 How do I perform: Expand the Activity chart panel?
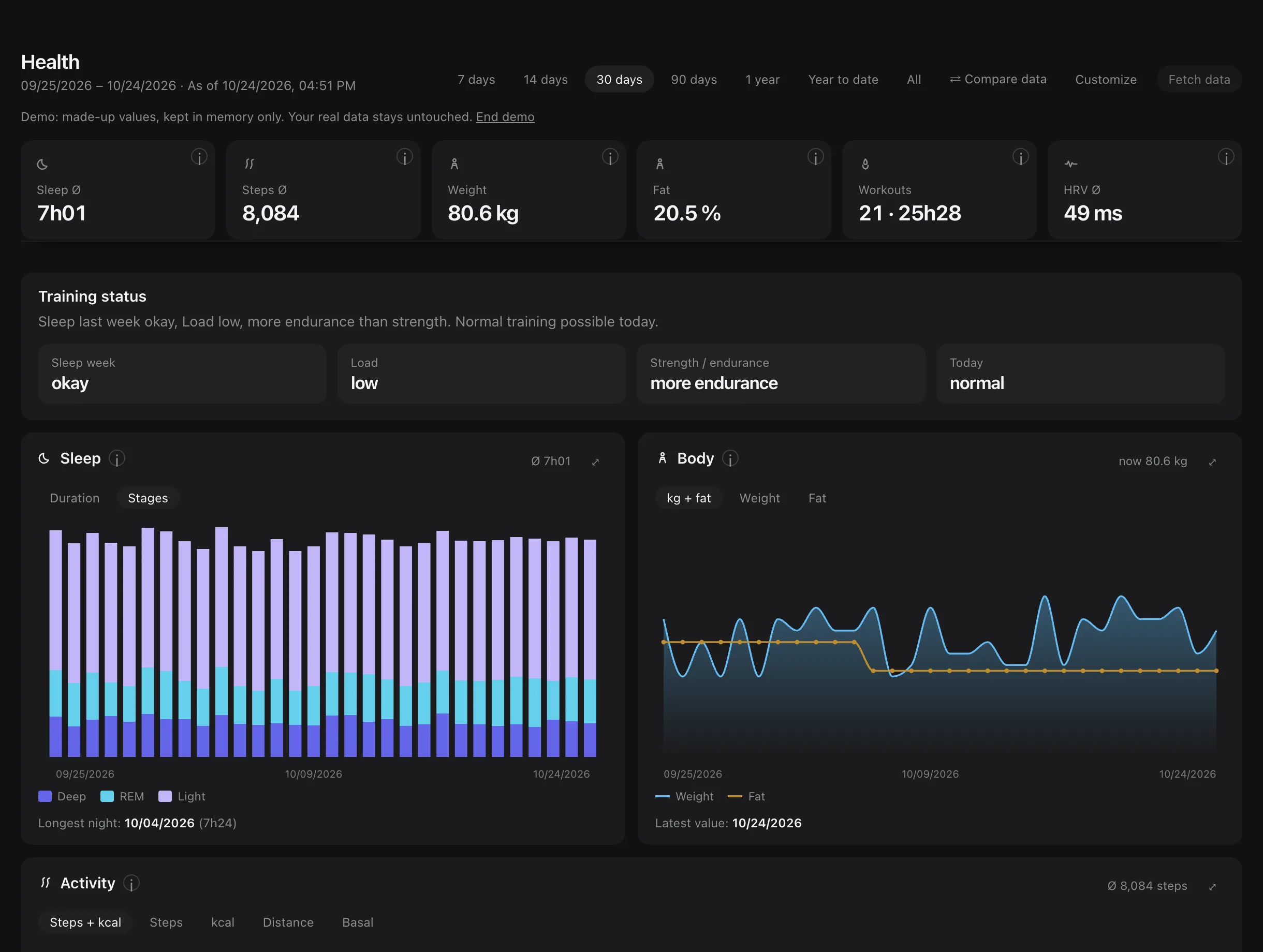click(1212, 886)
